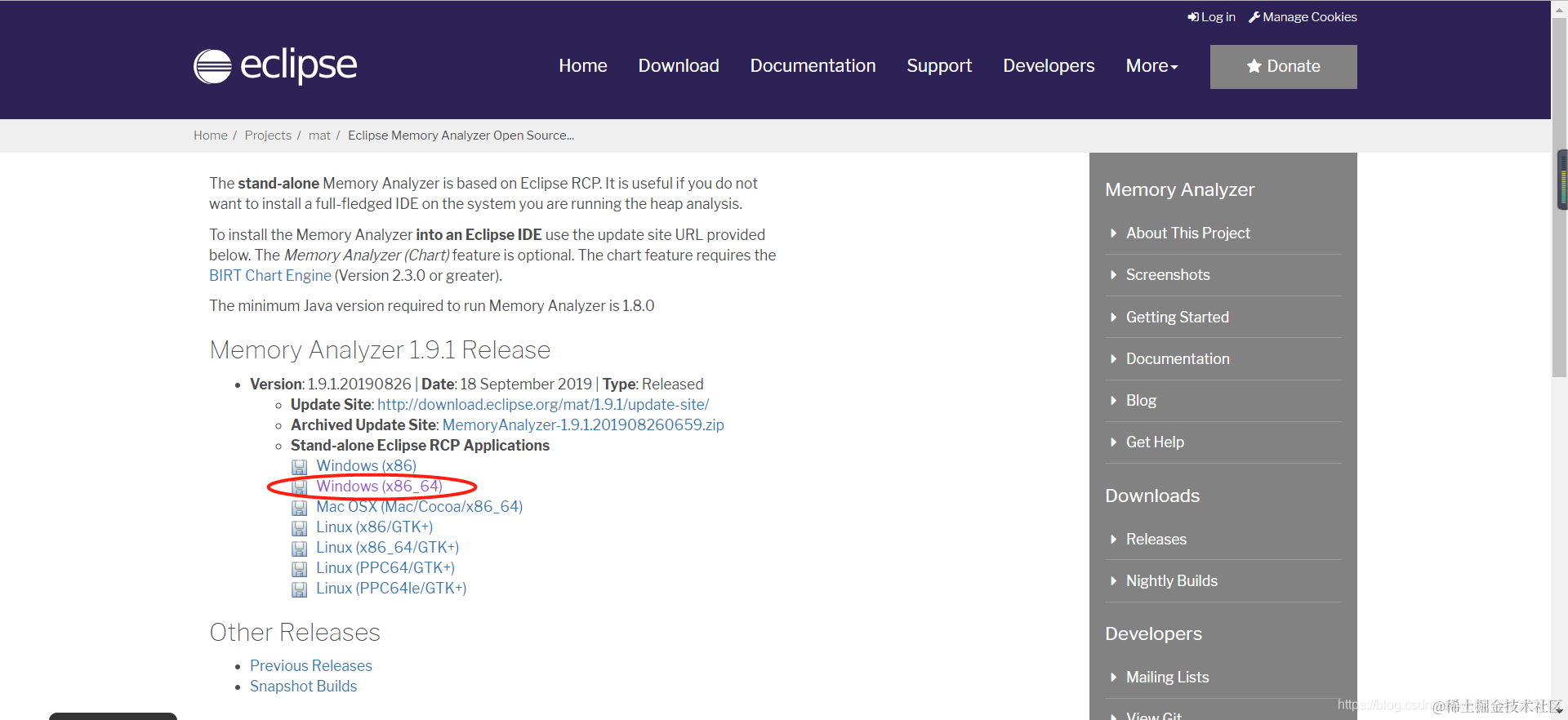Viewport: 1568px width, 720px height.
Task: Go to Home in the top navigation
Action: tap(583, 66)
